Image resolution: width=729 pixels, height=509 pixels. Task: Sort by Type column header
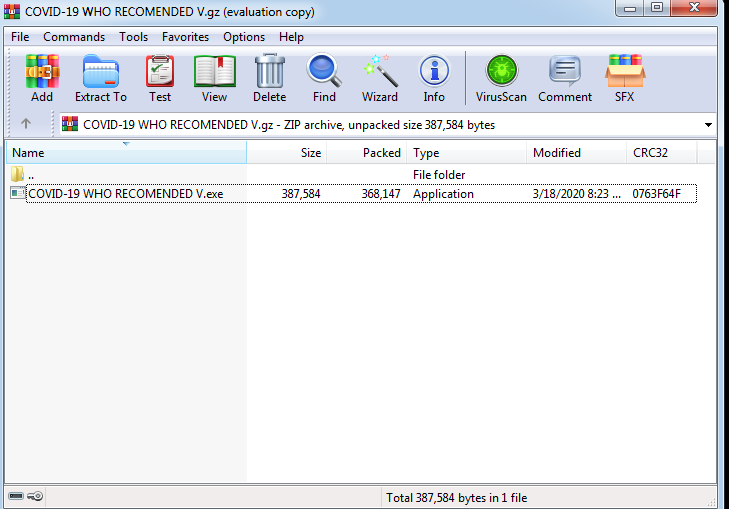pyautogui.click(x=466, y=152)
